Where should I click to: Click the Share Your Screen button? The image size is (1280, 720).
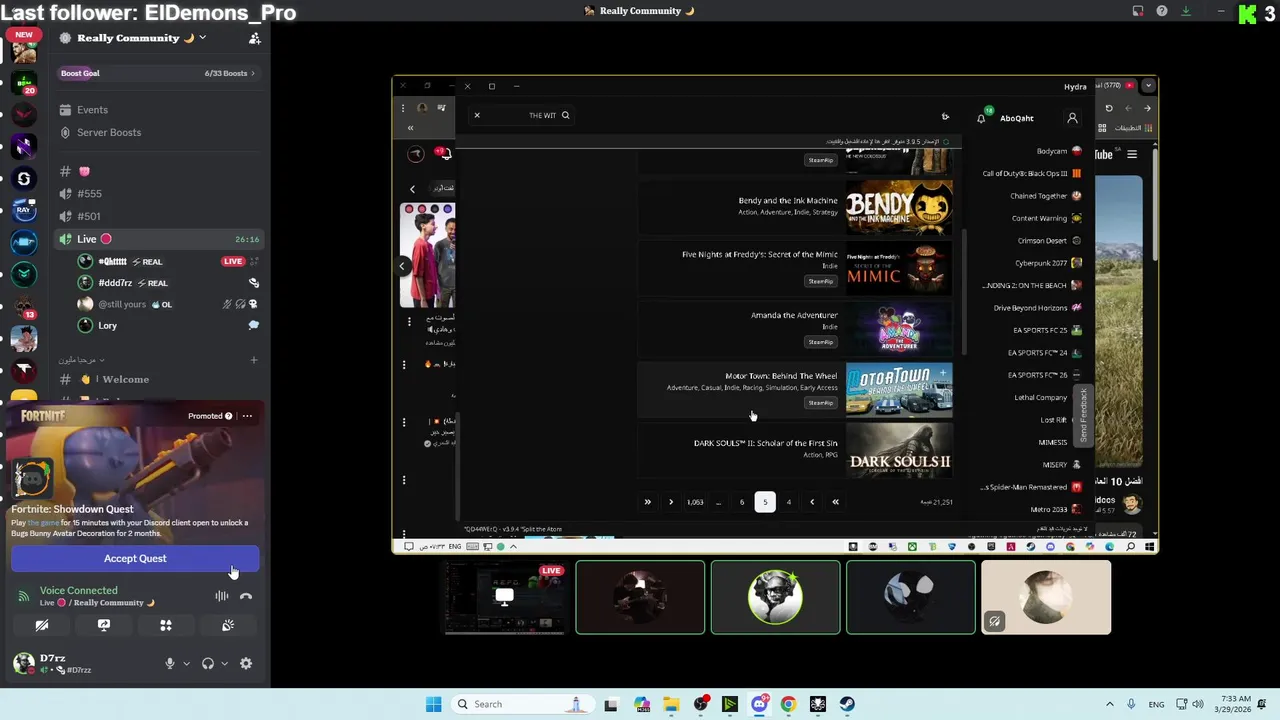[104, 625]
